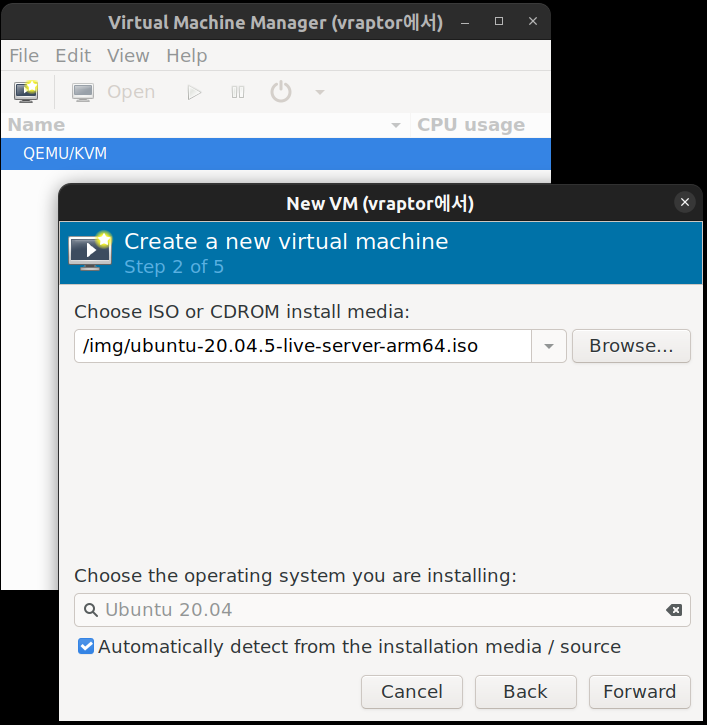This screenshot has width=707, height=725.
Task: Maximize the Virtual Machine Manager window
Action: (499, 21)
